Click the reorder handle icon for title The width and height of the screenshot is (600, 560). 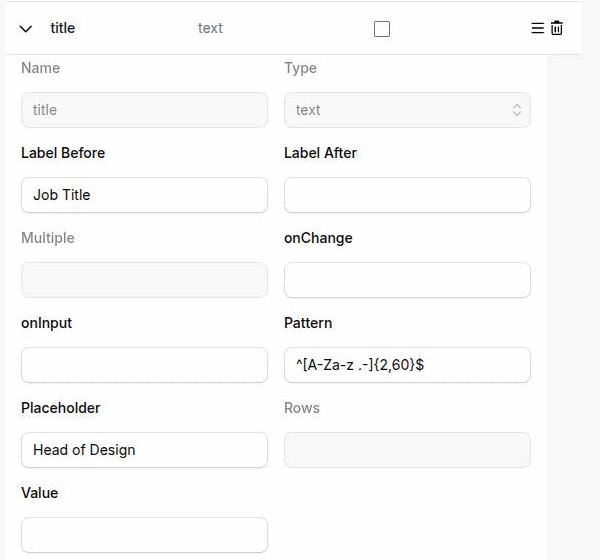click(537, 28)
